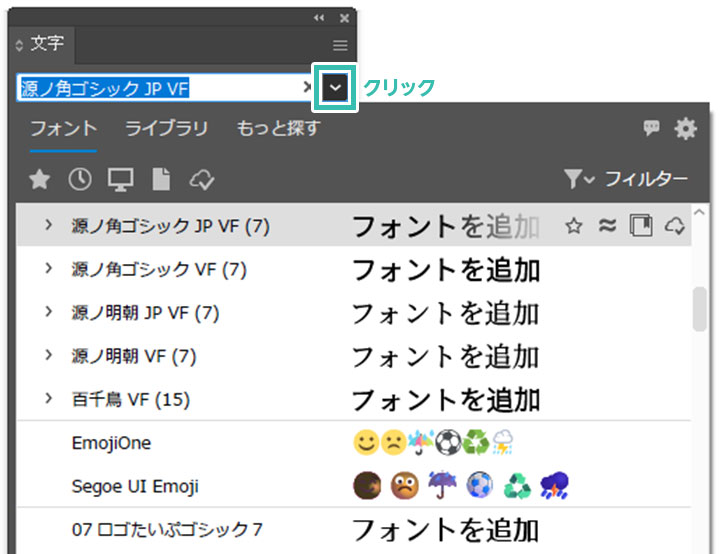720x554 pixels.
Task: Open the 文字 panel hamburger menu
Action: [x=340, y=46]
